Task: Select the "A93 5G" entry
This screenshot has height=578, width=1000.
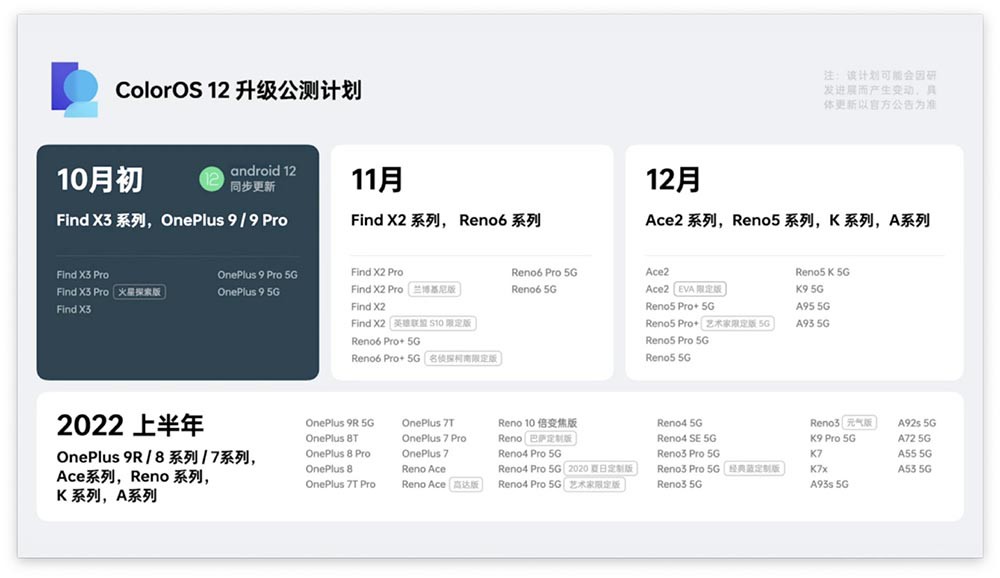Action: (x=812, y=323)
